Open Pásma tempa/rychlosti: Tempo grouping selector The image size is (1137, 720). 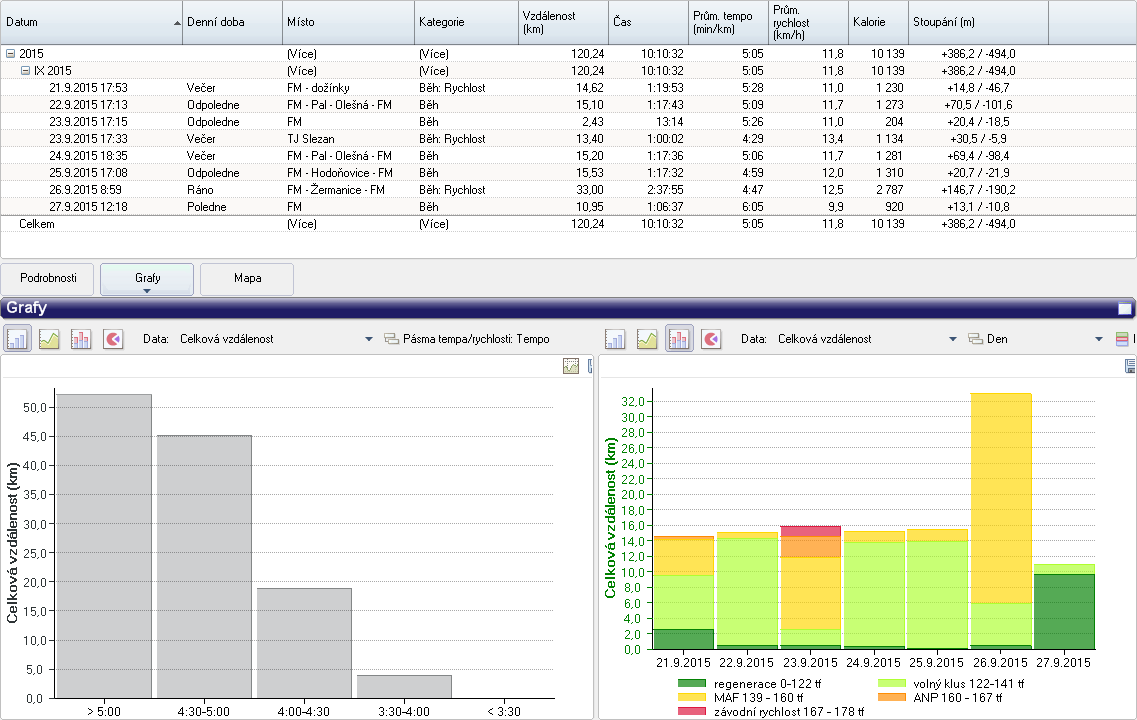(476, 339)
